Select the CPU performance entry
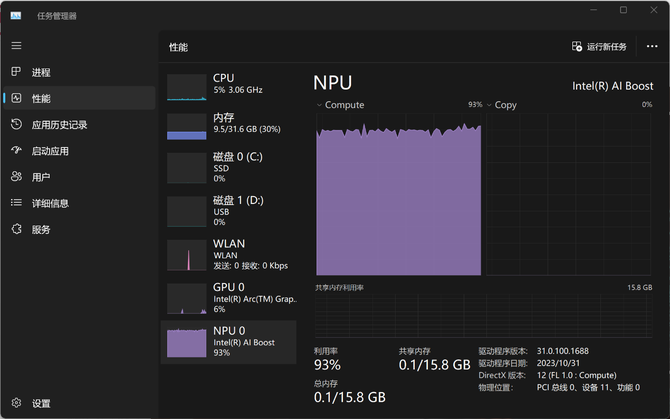The image size is (670, 419). (229, 86)
